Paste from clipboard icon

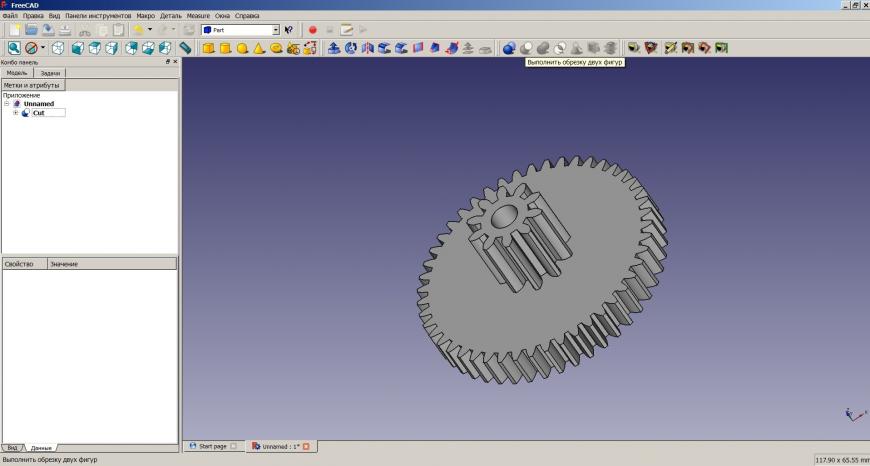coord(118,30)
